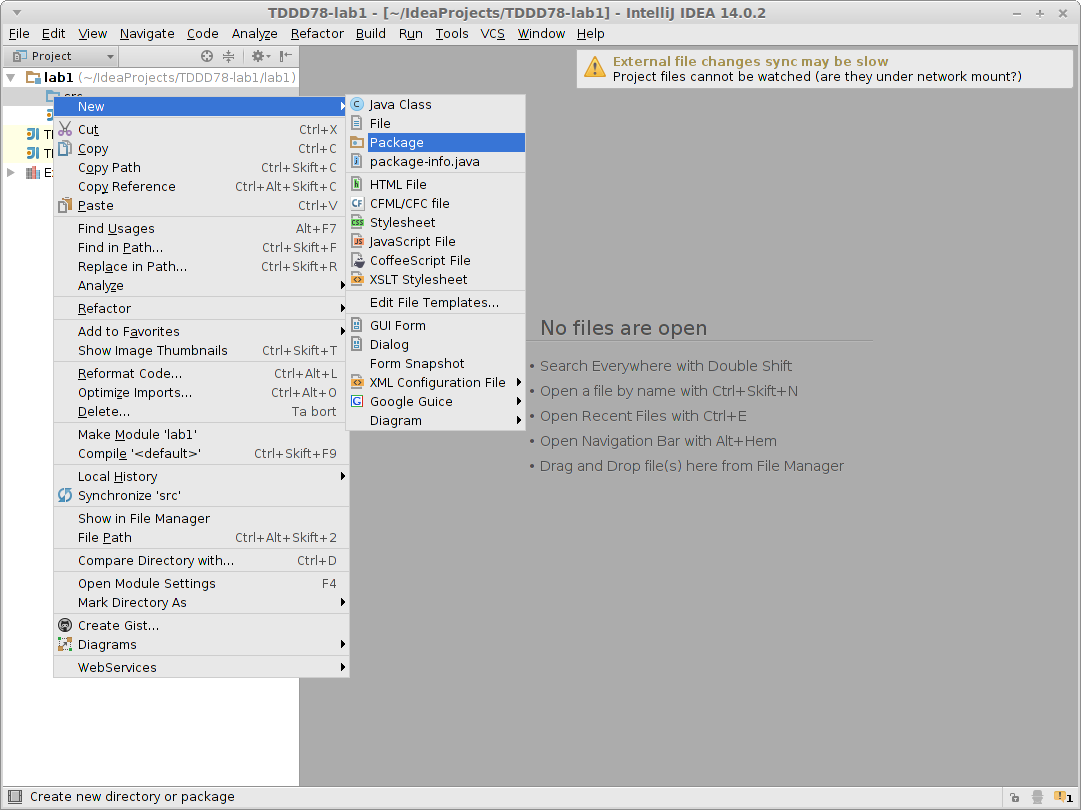
Task: Choose Synchronize 'src'
Action: point(201,496)
